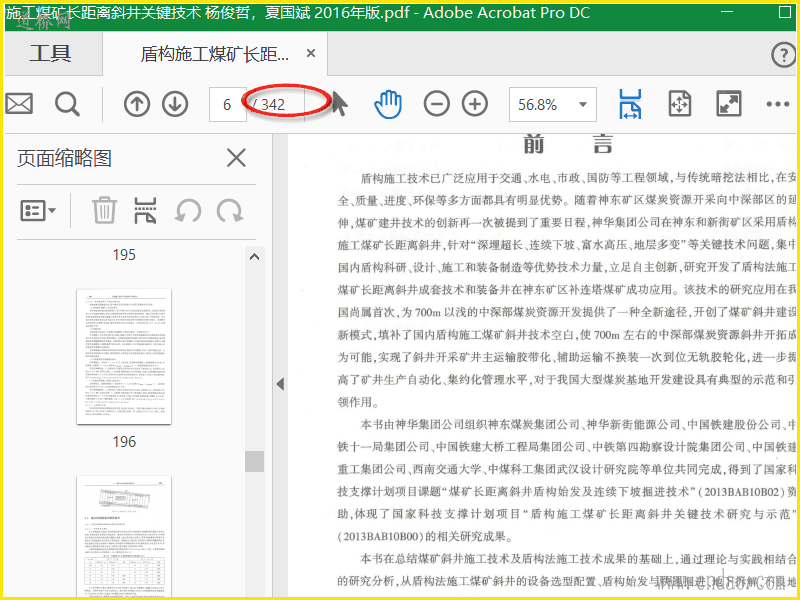Switch to the 盾构施工煤矿长距 document tab
The height and width of the screenshot is (600, 800).
coord(214,54)
